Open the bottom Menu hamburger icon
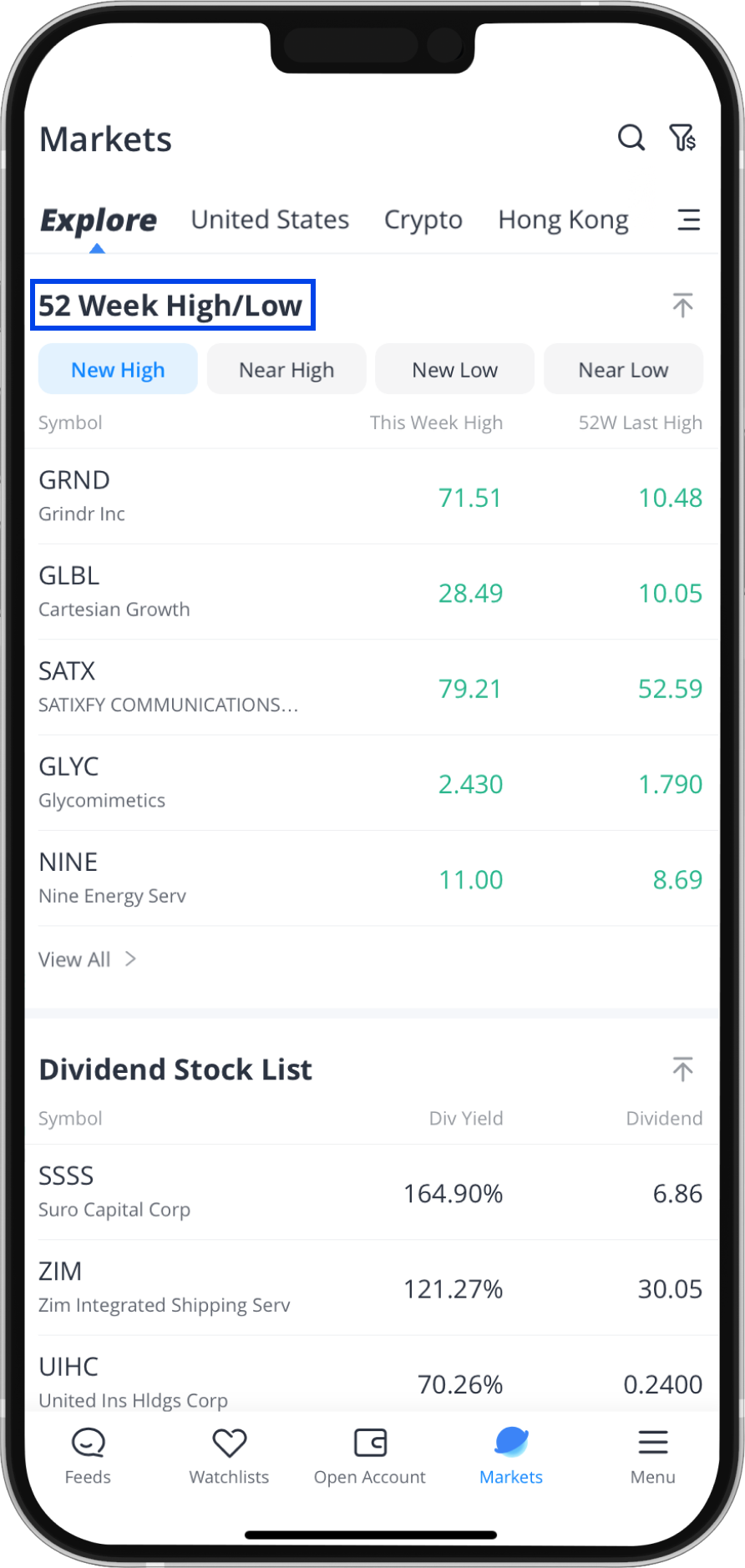The height and width of the screenshot is (1568, 745). tap(652, 1443)
